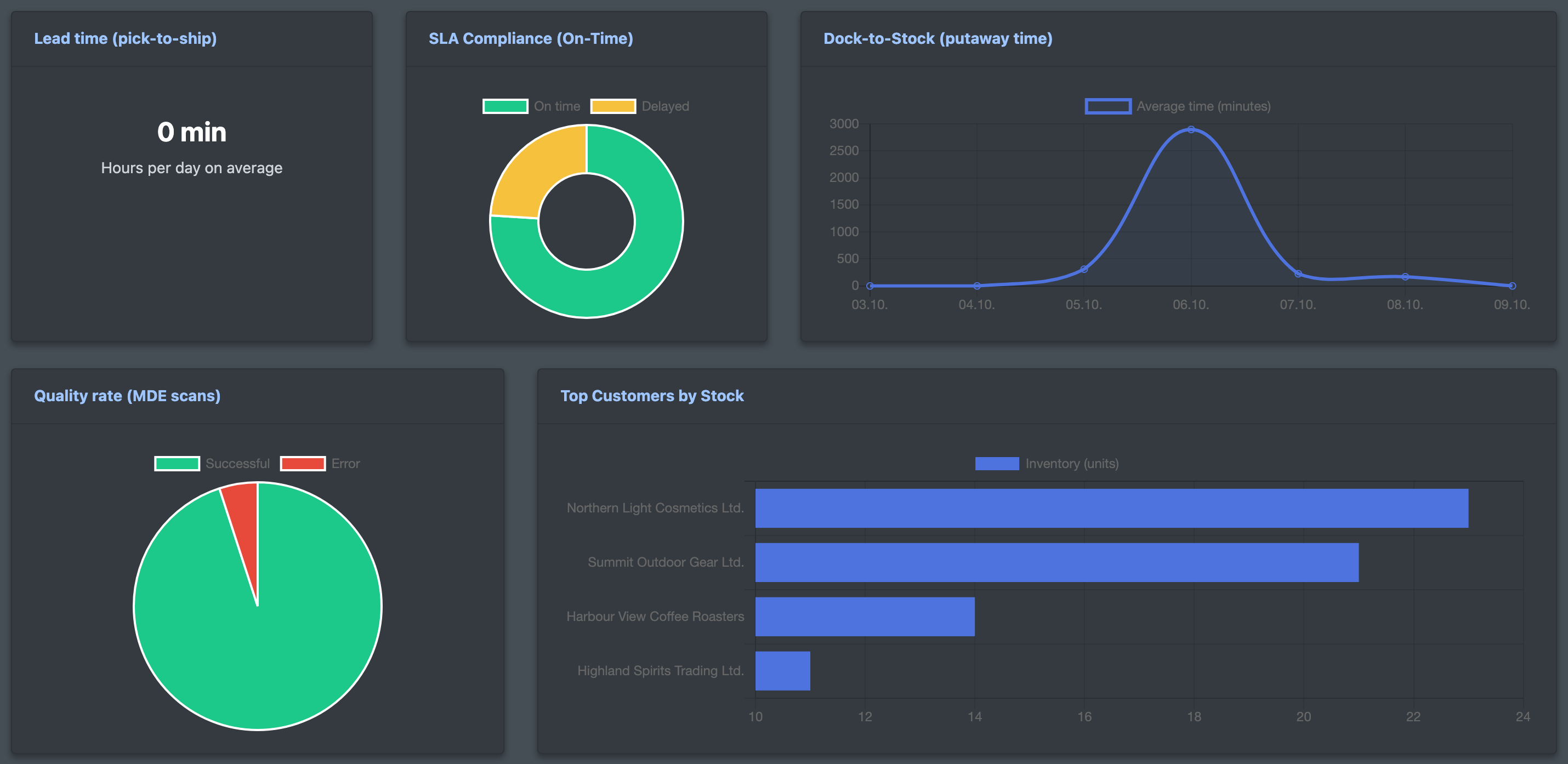The height and width of the screenshot is (764, 1568).
Task: Click the SLA Compliance (On-Time) heading
Action: click(x=531, y=38)
